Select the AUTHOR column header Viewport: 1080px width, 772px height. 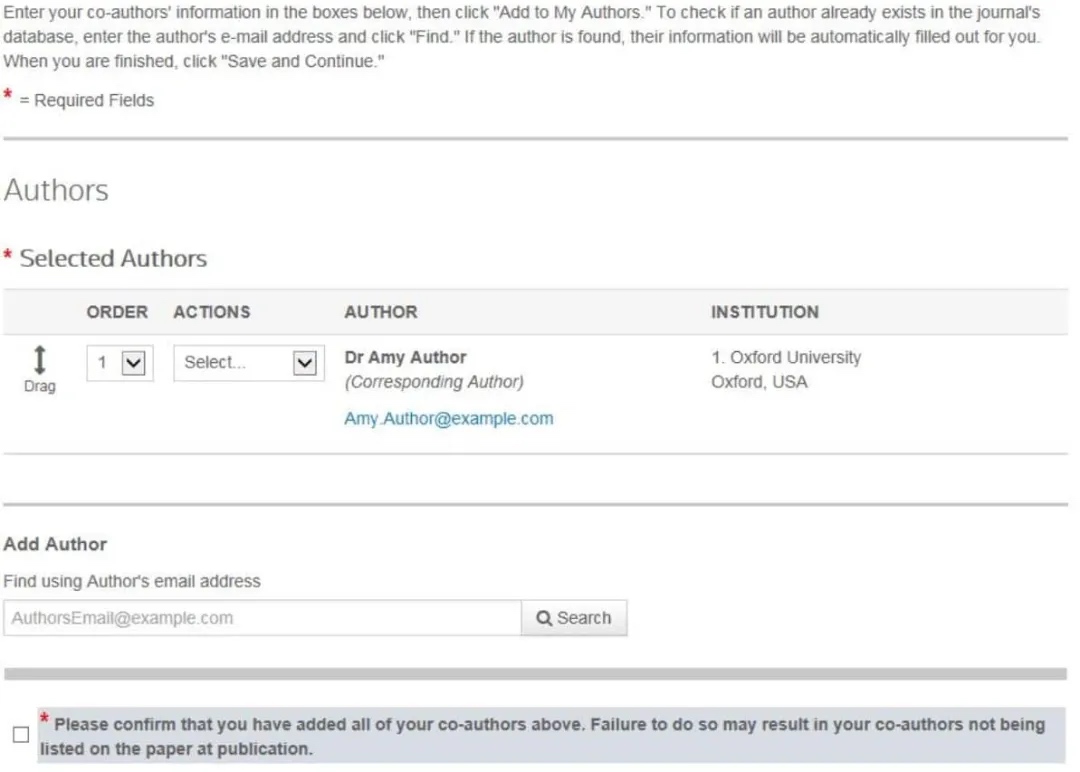tap(380, 312)
